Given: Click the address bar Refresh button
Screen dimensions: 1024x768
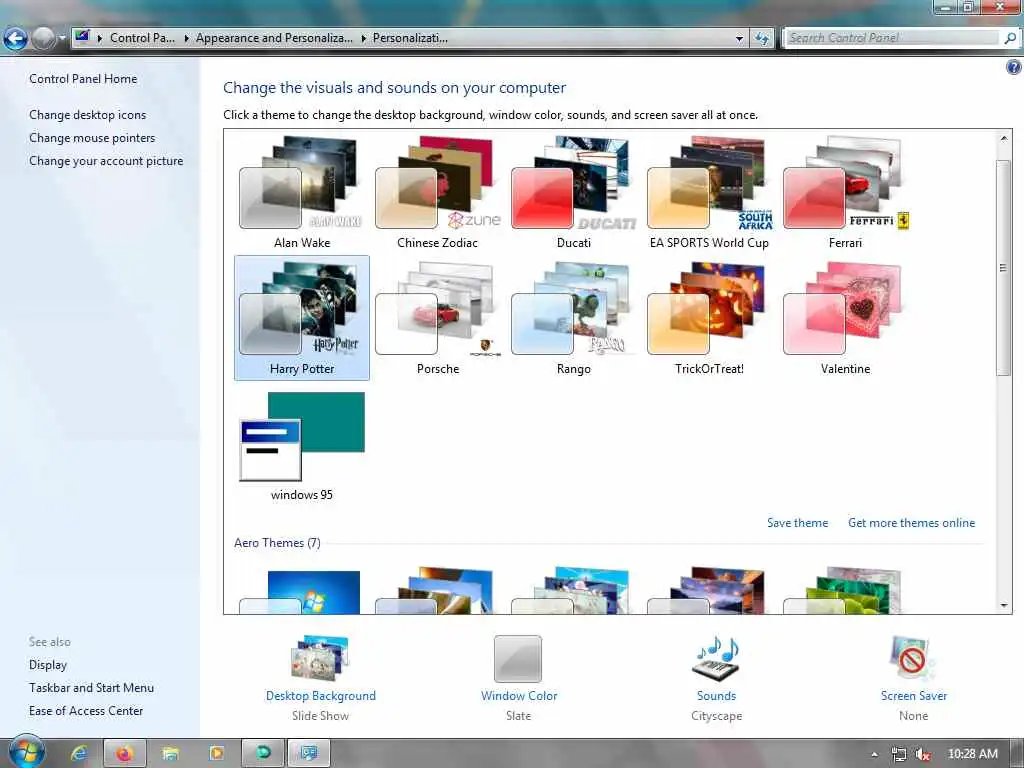Looking at the screenshot, I should pyautogui.click(x=761, y=39).
